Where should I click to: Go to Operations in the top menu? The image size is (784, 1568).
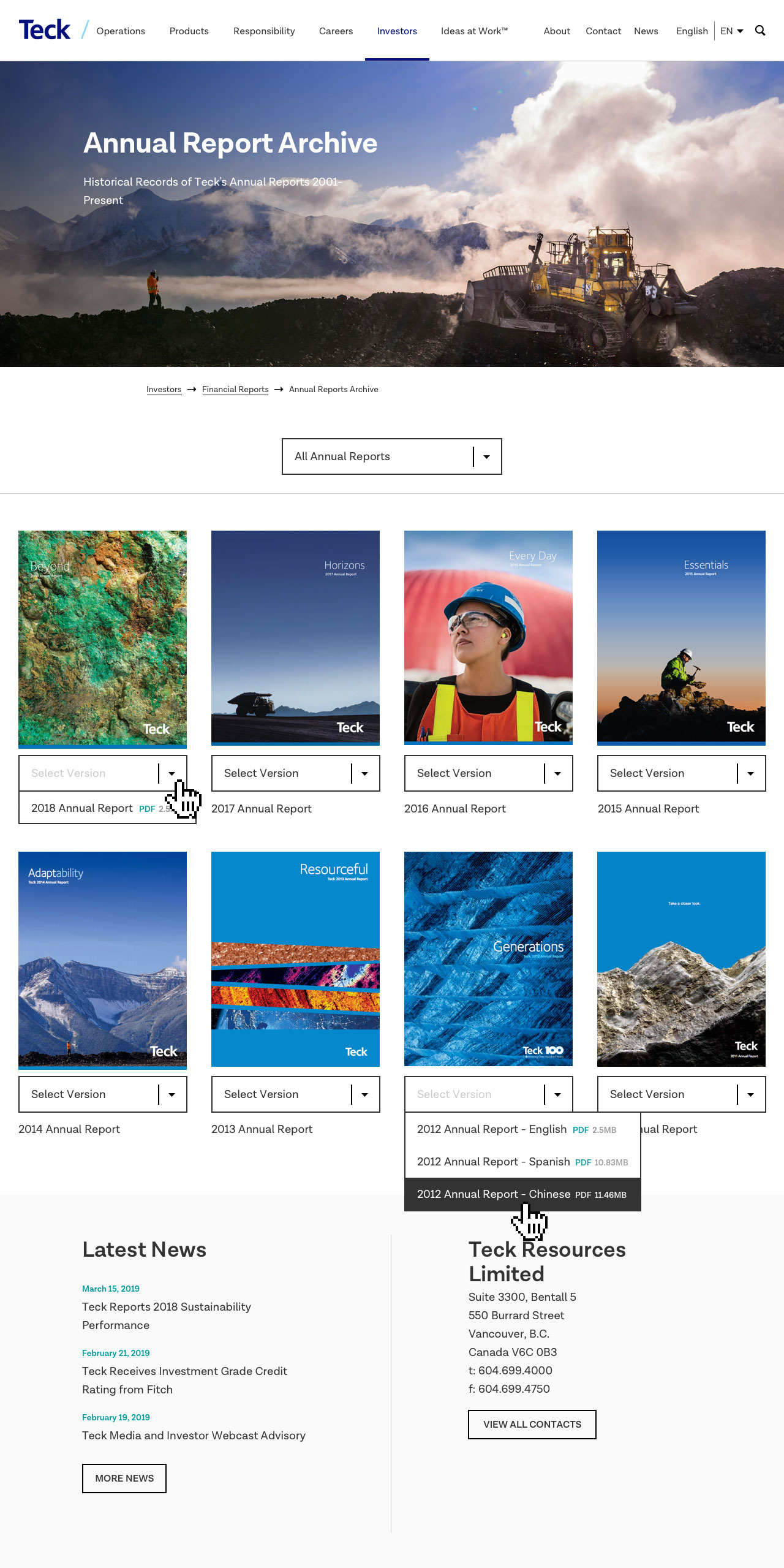(x=121, y=31)
